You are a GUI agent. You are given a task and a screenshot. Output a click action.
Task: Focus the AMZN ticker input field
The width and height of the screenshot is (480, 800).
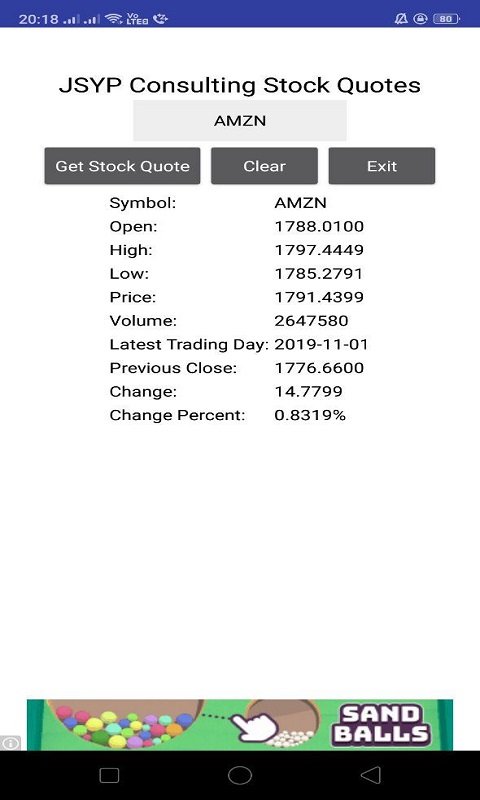point(240,120)
